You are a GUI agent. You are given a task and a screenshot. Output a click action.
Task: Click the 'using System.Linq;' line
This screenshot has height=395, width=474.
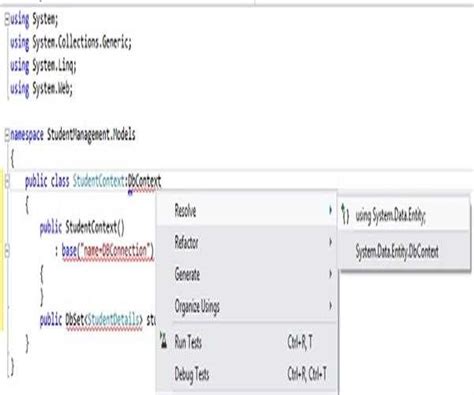pos(43,65)
